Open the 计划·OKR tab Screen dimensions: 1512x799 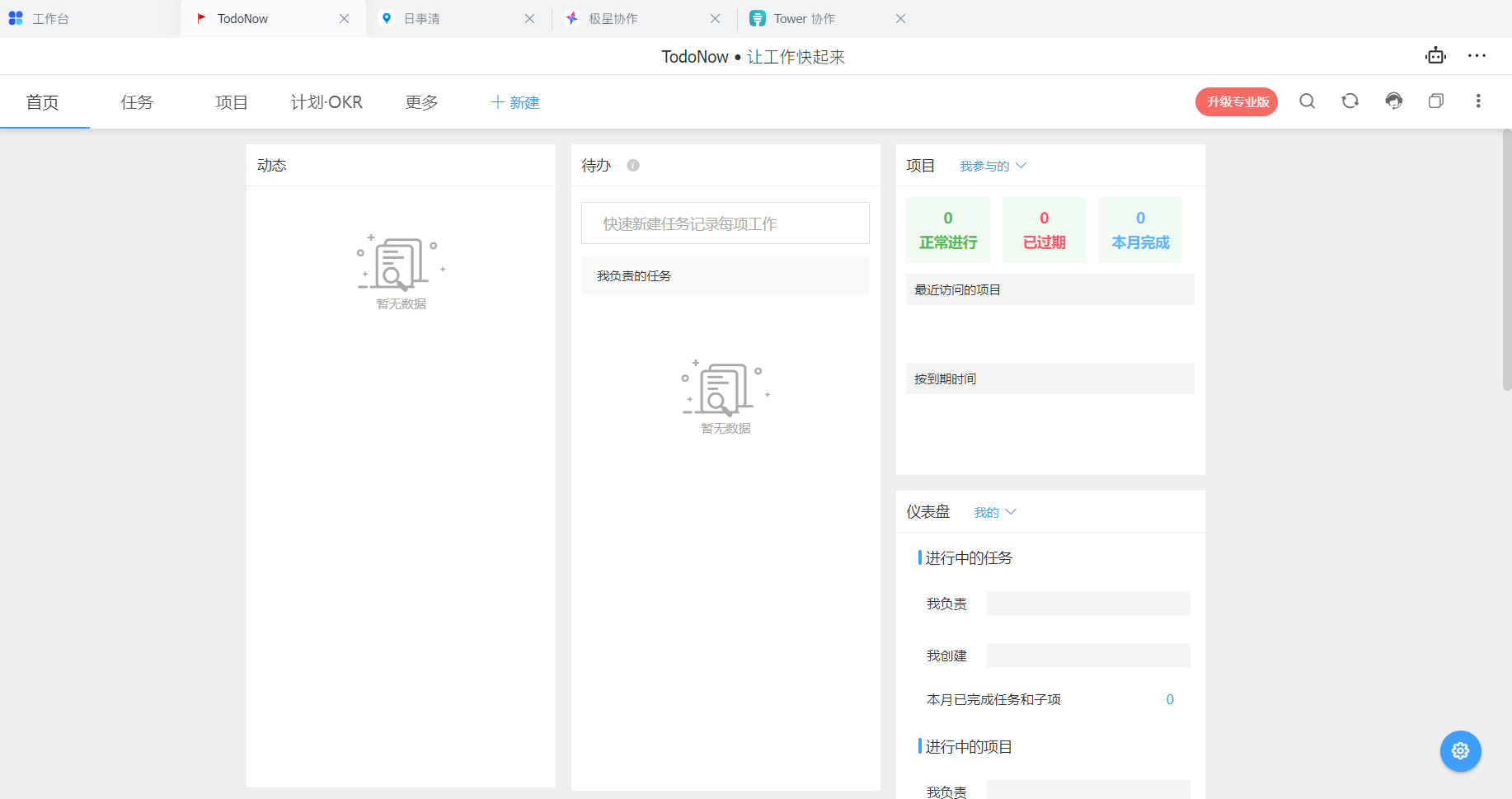click(326, 102)
